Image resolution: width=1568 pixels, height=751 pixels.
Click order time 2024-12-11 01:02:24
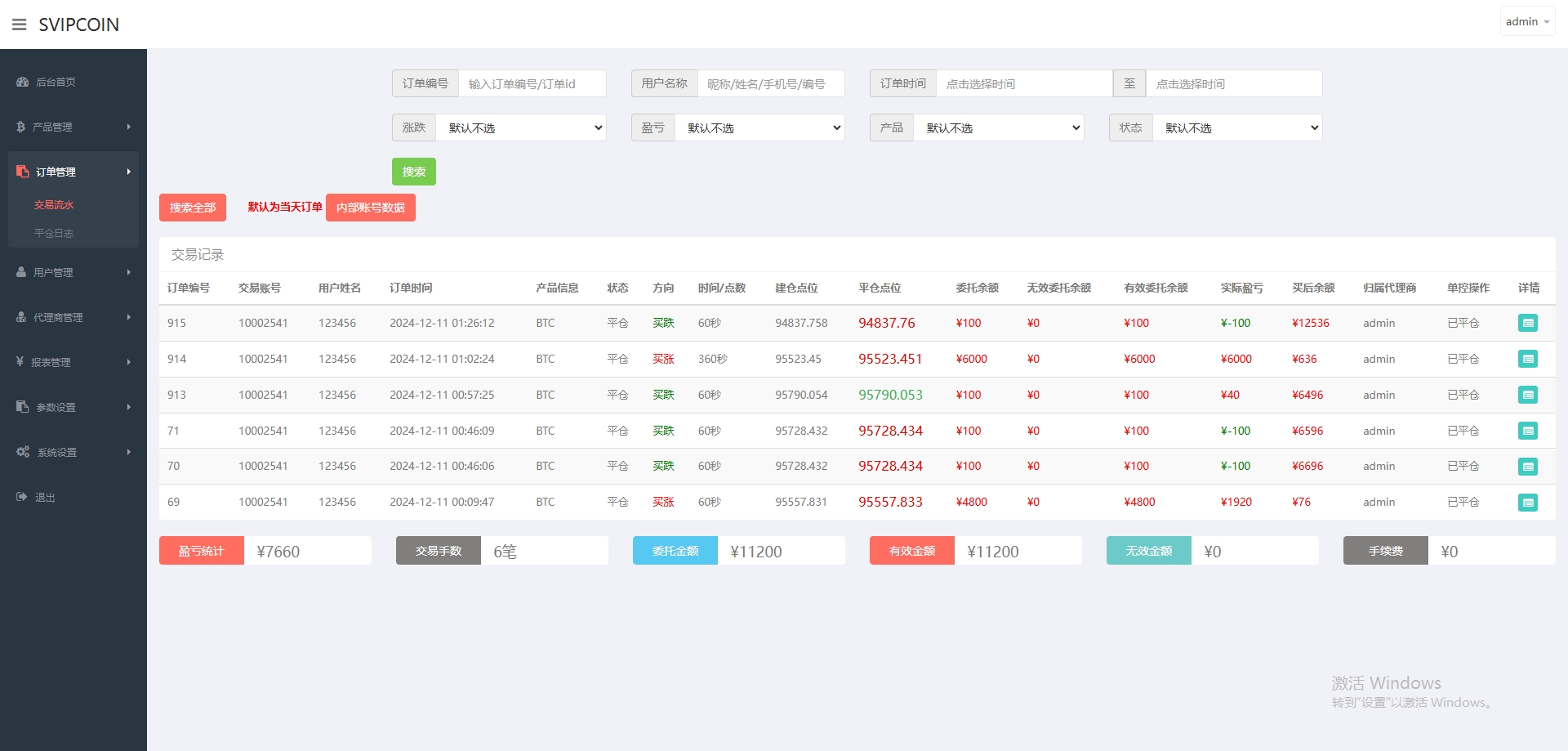(x=442, y=359)
